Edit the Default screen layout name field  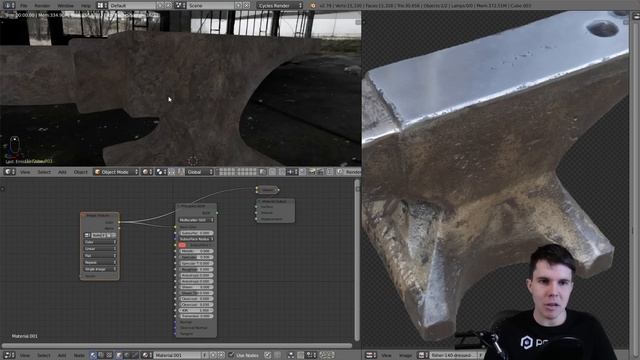(x=132, y=6)
